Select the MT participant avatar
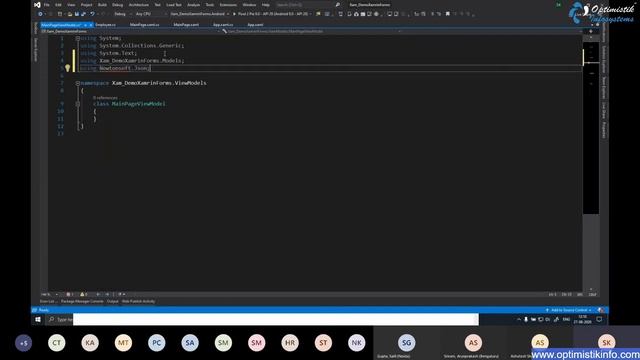 pos(123,343)
